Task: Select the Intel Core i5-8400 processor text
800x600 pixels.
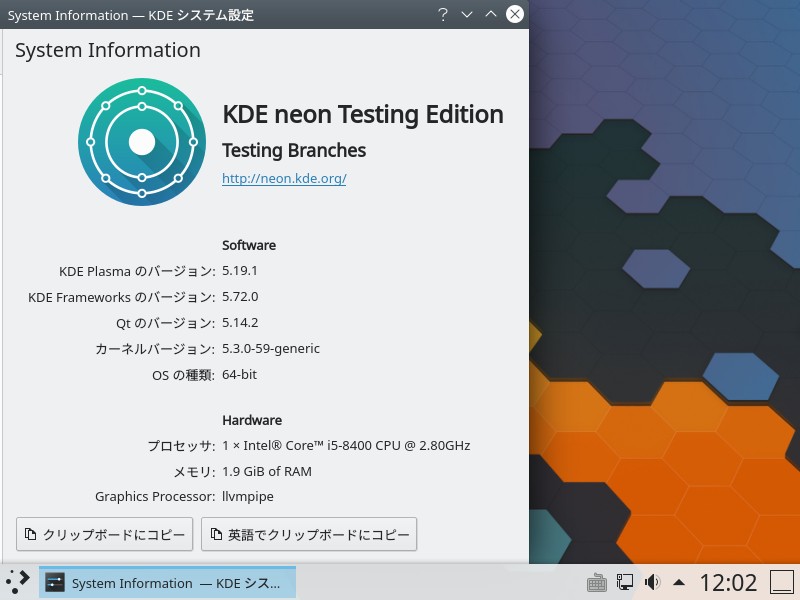Action: tap(346, 445)
